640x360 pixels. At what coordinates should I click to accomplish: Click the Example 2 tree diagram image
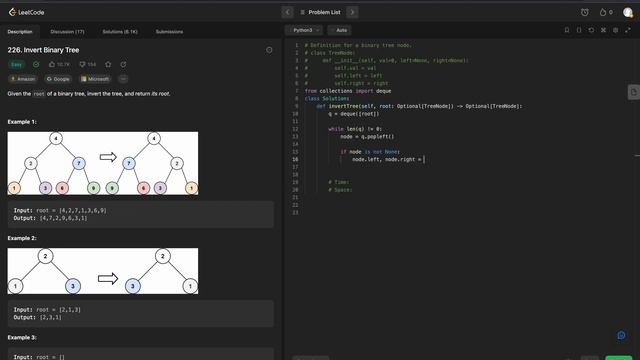pos(103,271)
